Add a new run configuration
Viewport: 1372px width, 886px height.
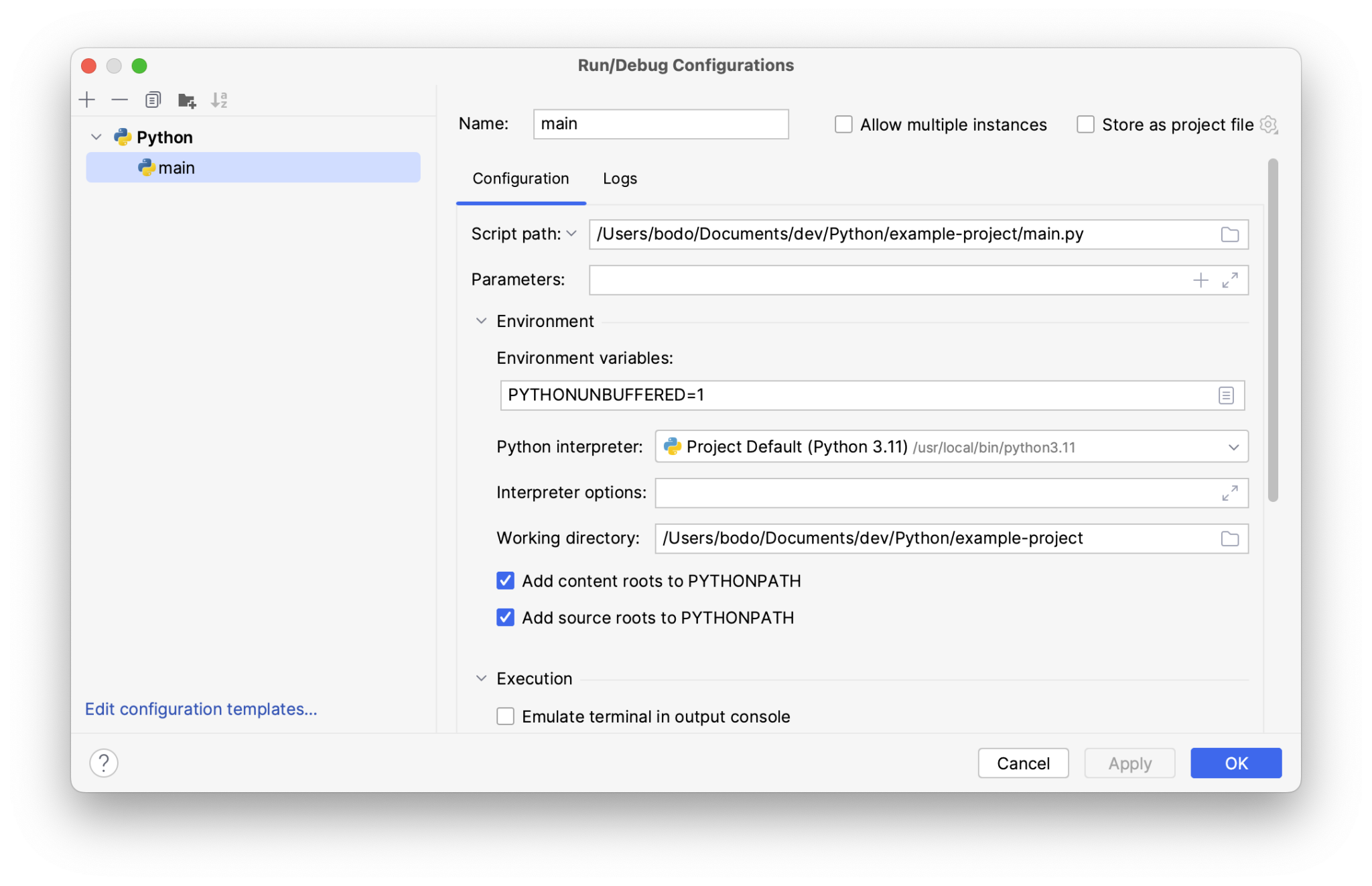tap(86, 99)
